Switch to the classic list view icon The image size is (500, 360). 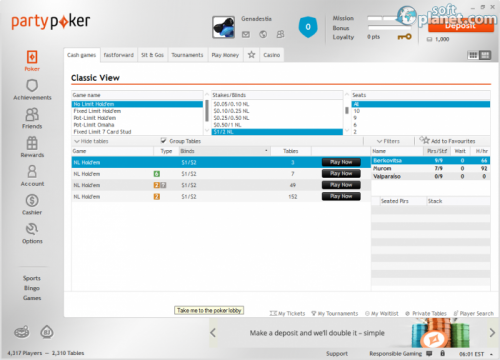485,55
